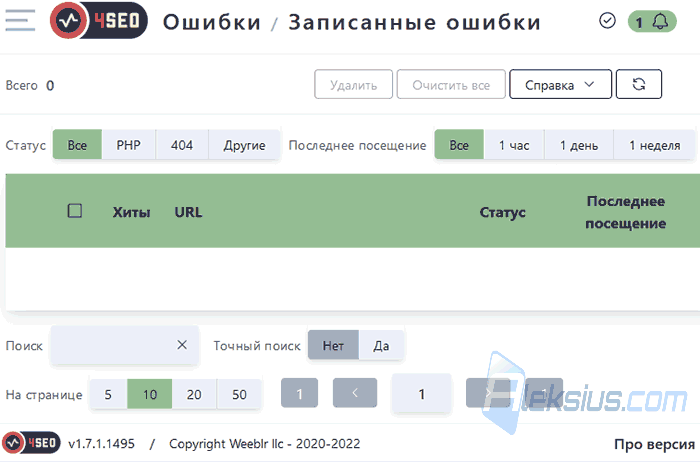700x462 pixels.
Task: Select status filter Все
Action: (x=77, y=145)
